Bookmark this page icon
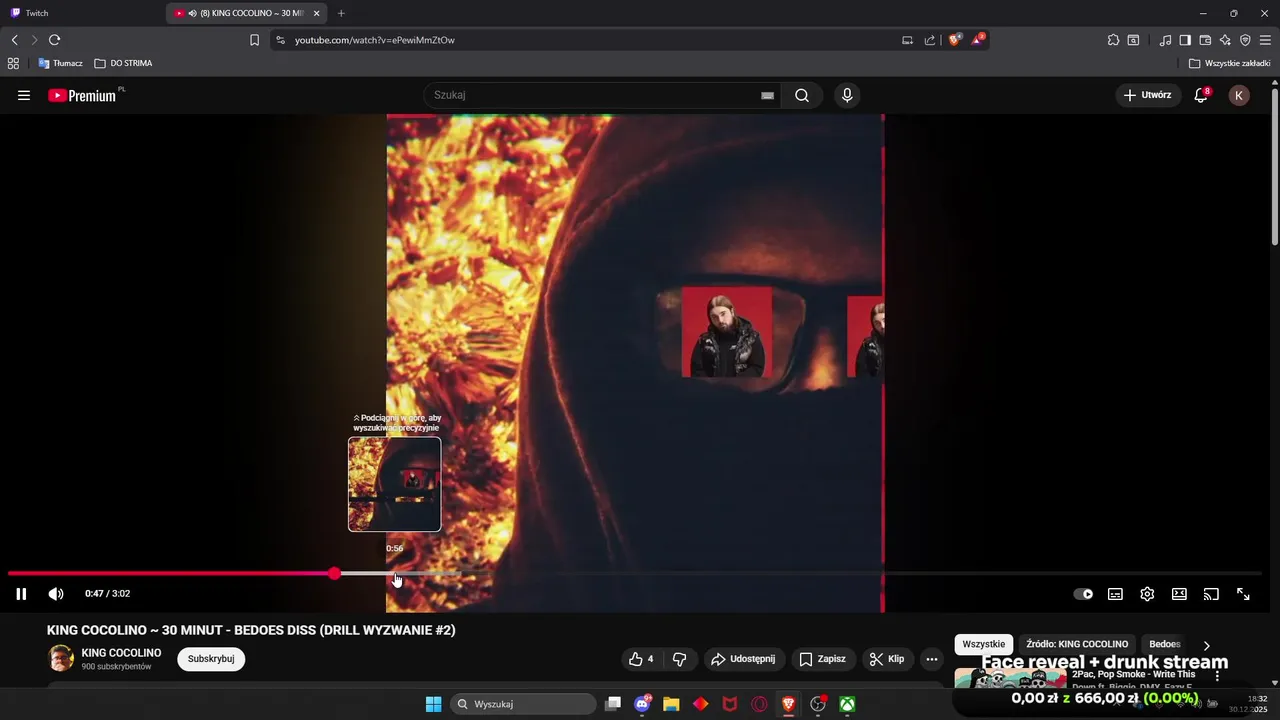 click(x=254, y=40)
